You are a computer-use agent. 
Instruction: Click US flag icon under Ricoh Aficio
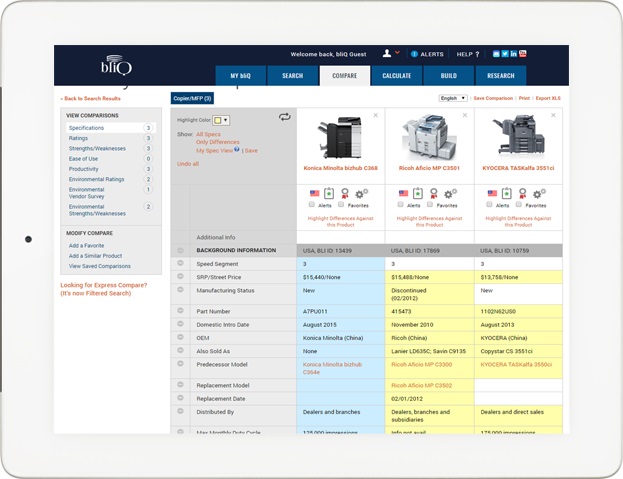click(x=403, y=193)
